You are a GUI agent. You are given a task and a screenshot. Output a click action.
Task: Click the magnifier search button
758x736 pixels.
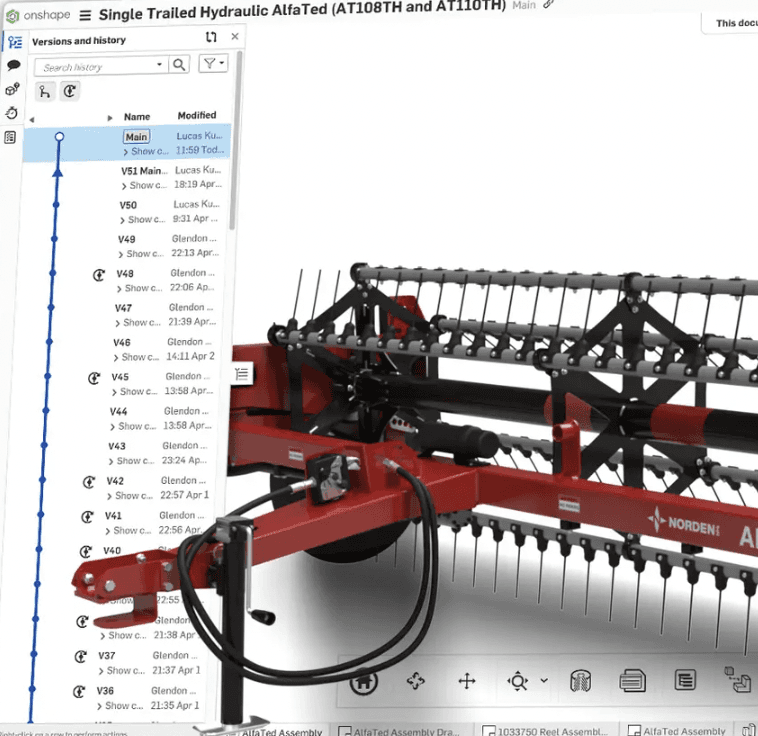coord(179,64)
